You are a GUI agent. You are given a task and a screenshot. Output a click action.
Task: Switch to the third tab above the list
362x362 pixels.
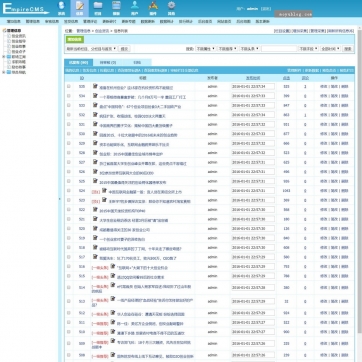(137, 62)
